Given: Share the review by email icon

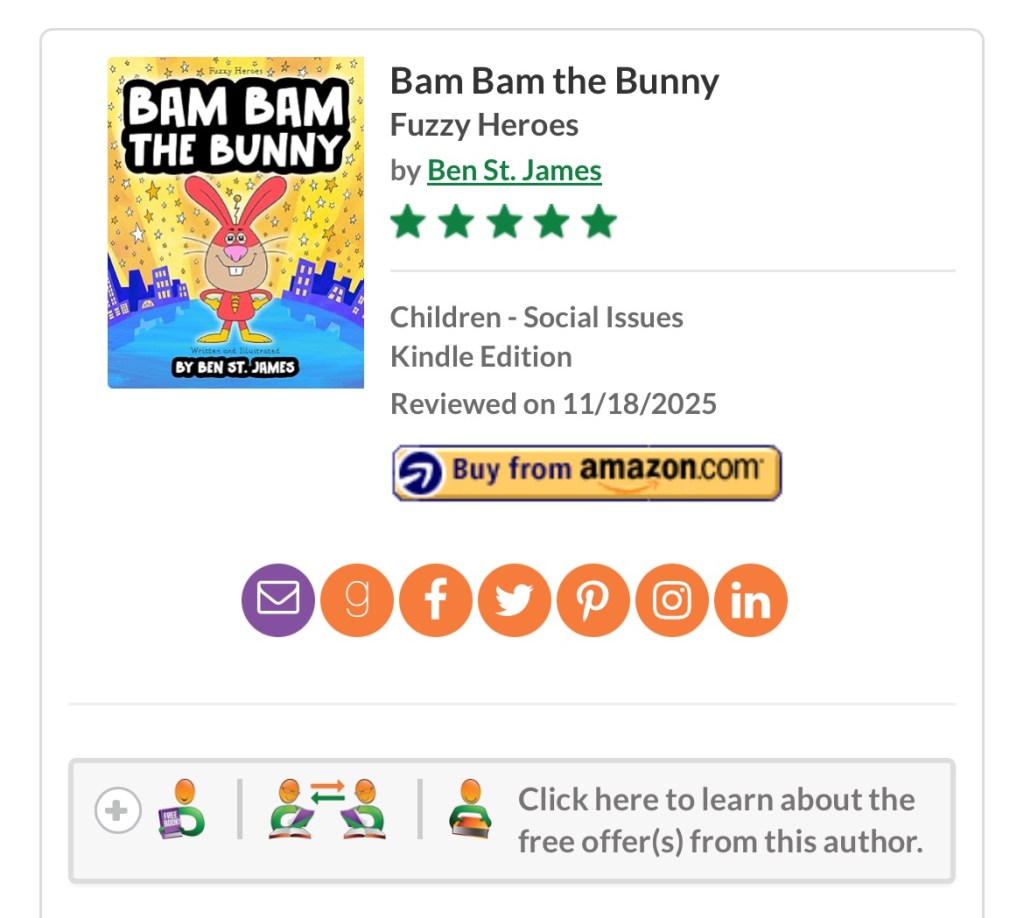Looking at the screenshot, I should 278,600.
